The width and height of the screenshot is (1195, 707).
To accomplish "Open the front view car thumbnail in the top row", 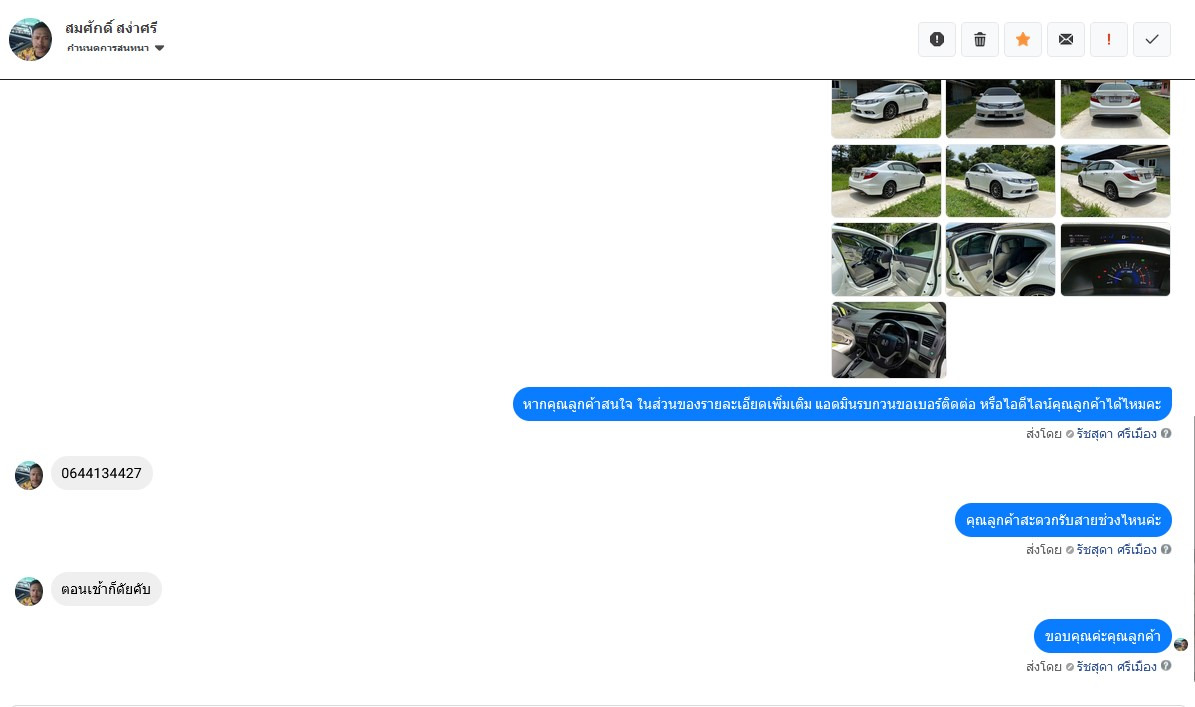I will 1001,109.
